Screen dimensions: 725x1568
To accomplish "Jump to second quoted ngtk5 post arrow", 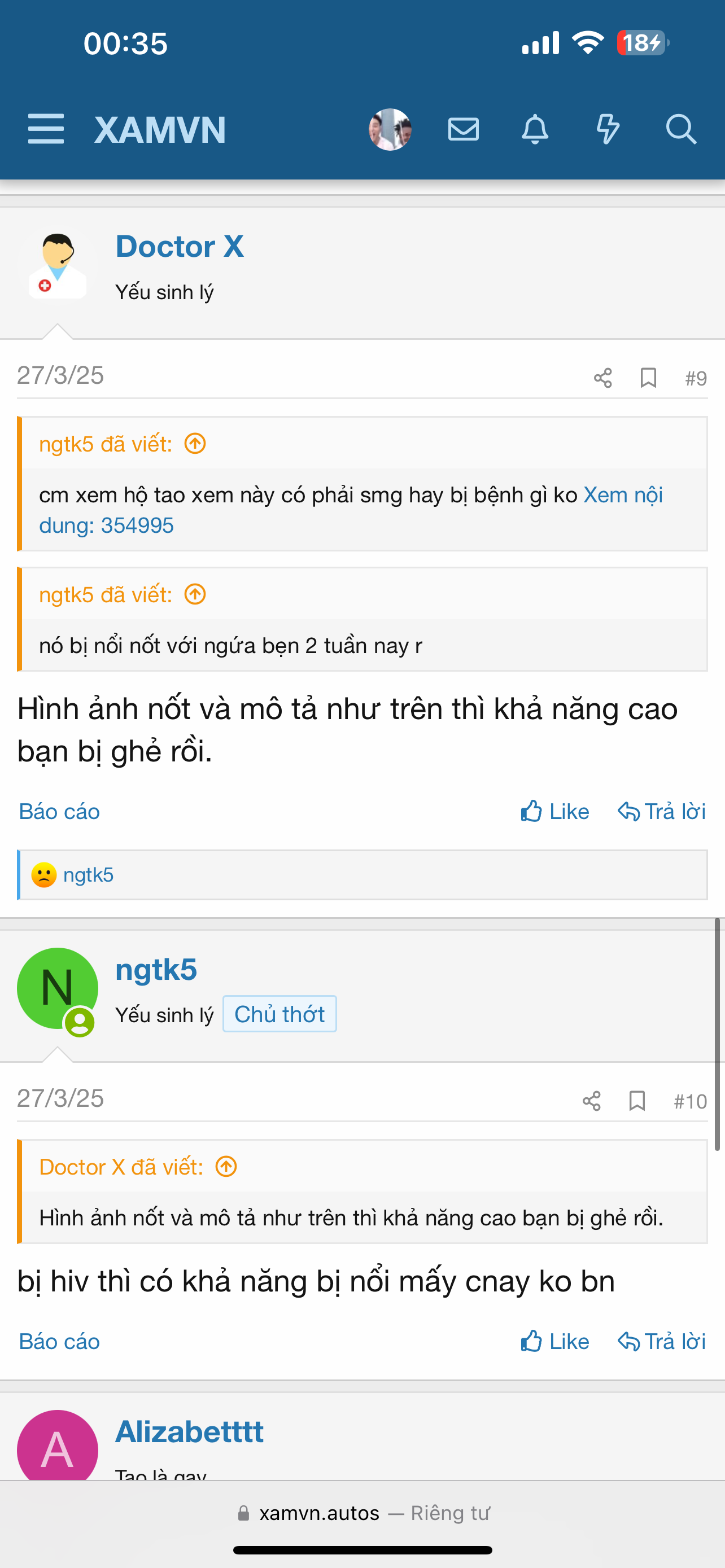I will click(x=195, y=594).
